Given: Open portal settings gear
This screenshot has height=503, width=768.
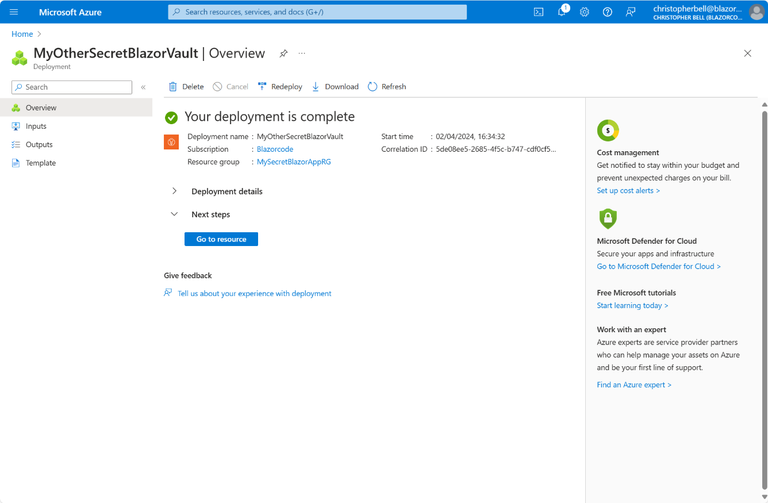Looking at the screenshot, I should (585, 12).
